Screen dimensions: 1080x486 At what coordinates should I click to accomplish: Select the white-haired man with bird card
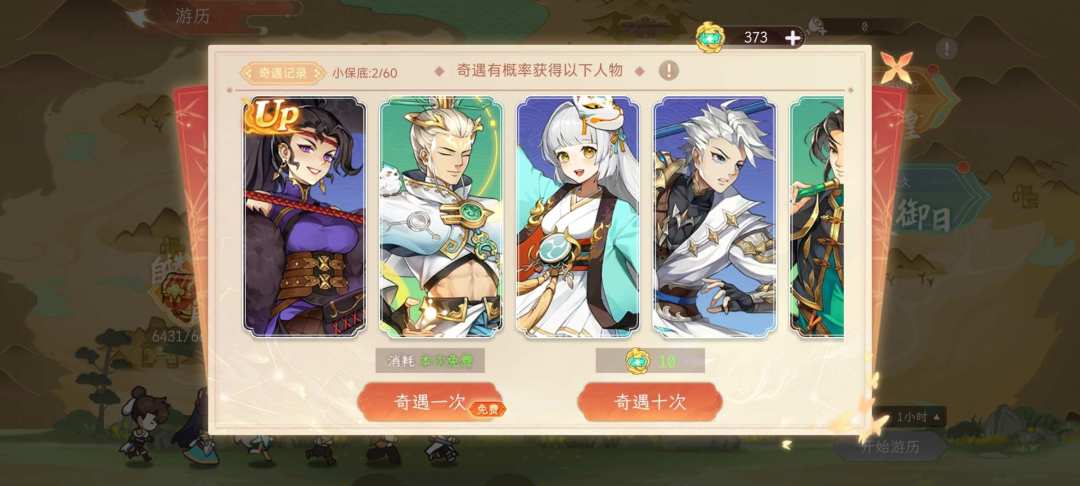(x=441, y=217)
